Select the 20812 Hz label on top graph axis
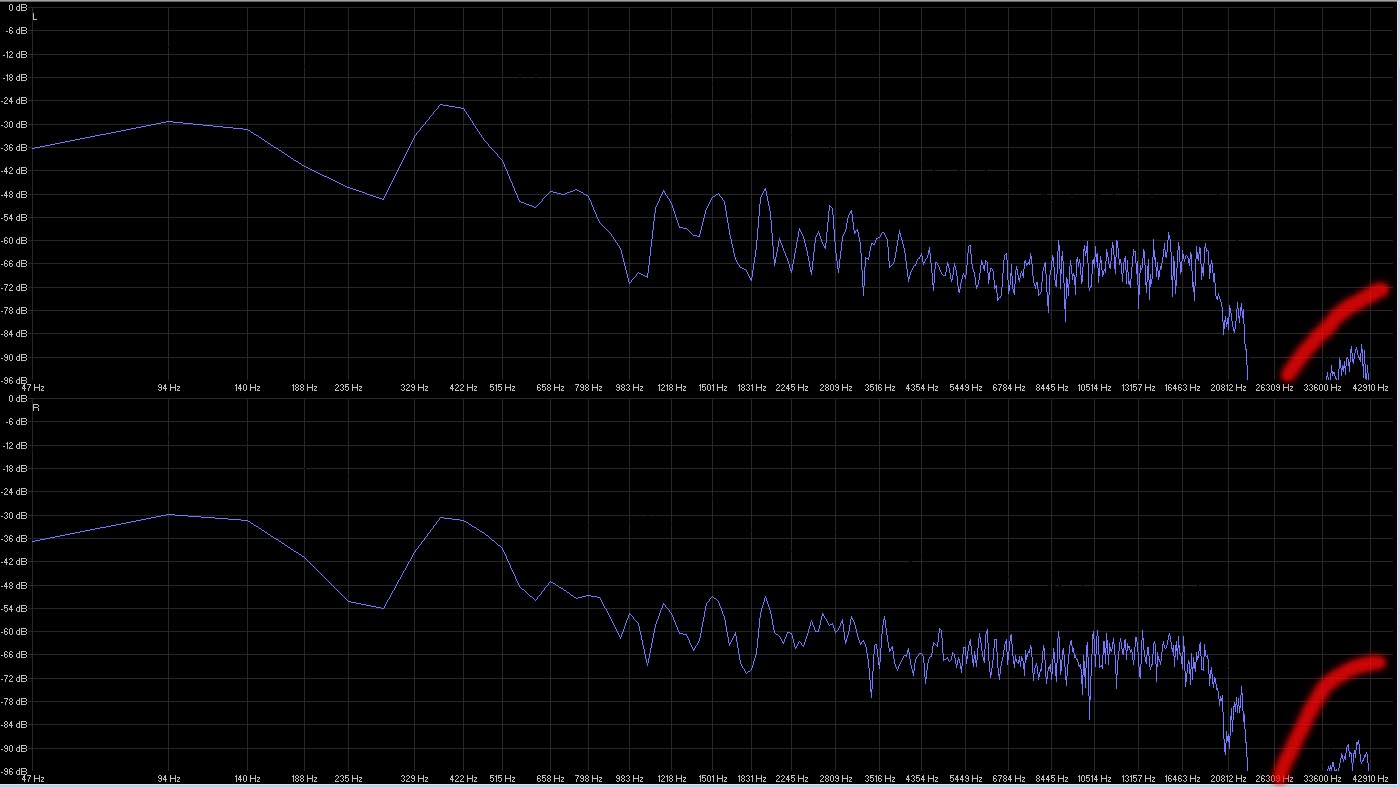Viewport: 1400px width, 787px height. coord(1227,387)
